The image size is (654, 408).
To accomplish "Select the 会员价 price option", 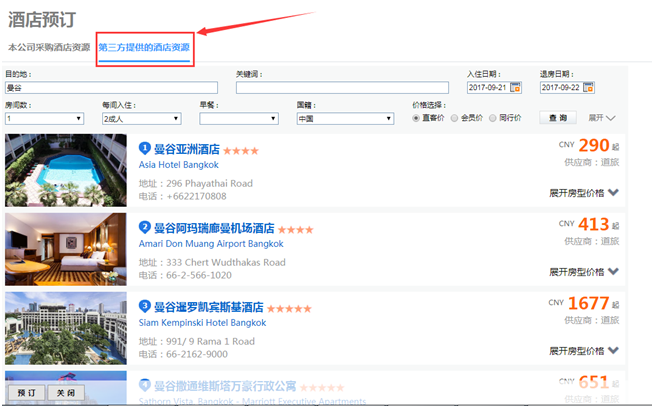I will (454, 118).
